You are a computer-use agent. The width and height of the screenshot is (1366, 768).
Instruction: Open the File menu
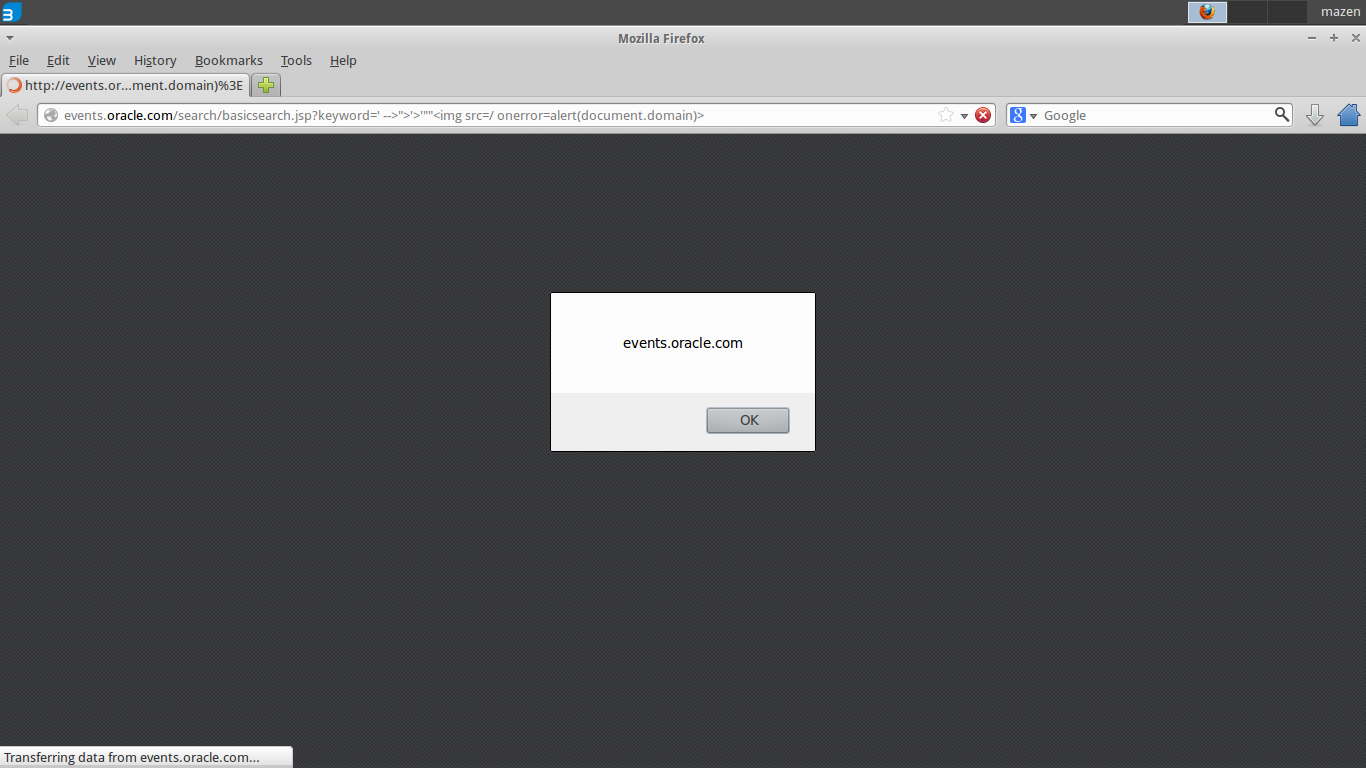[x=19, y=60]
